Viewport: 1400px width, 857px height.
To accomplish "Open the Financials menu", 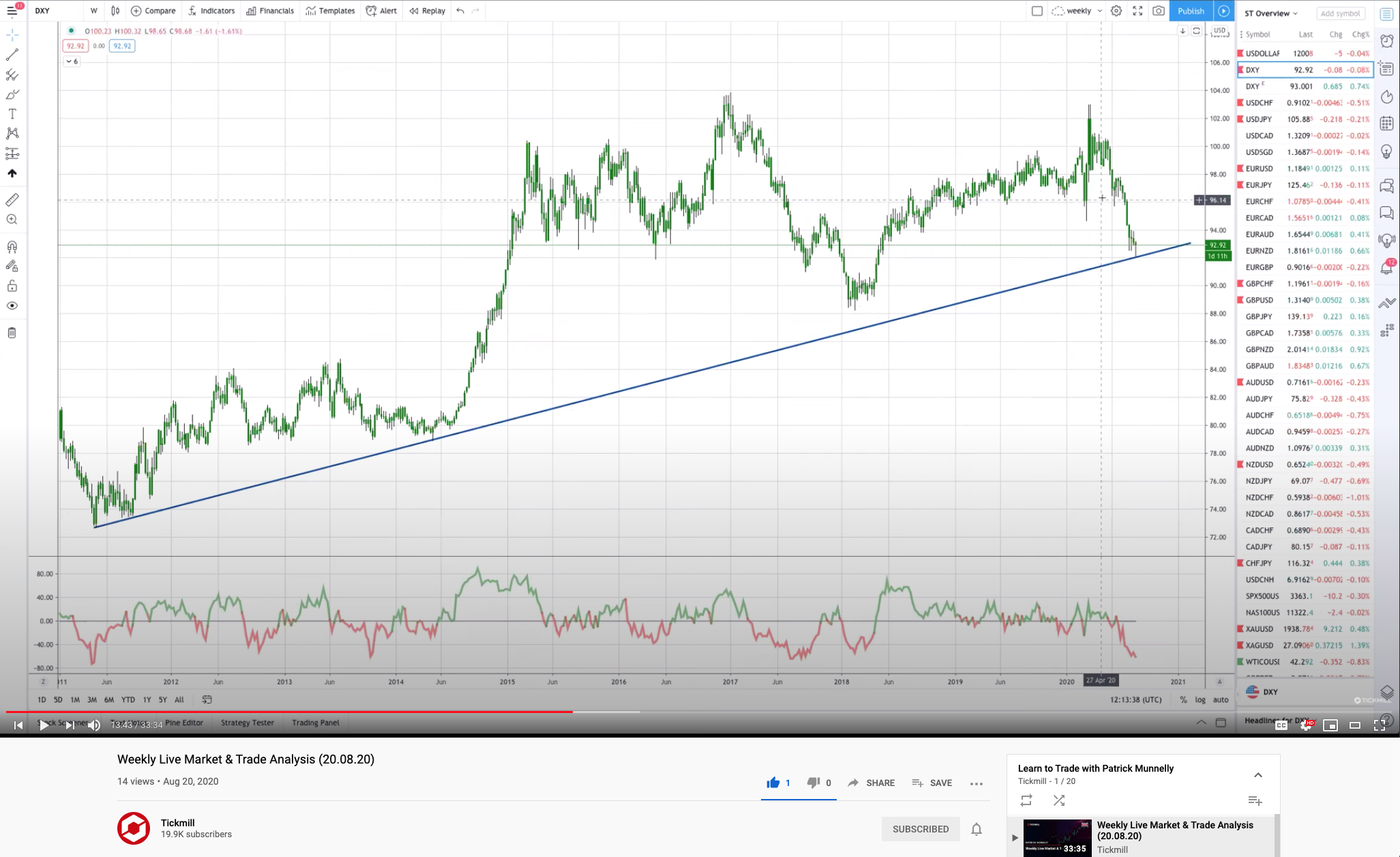I will (x=270, y=11).
